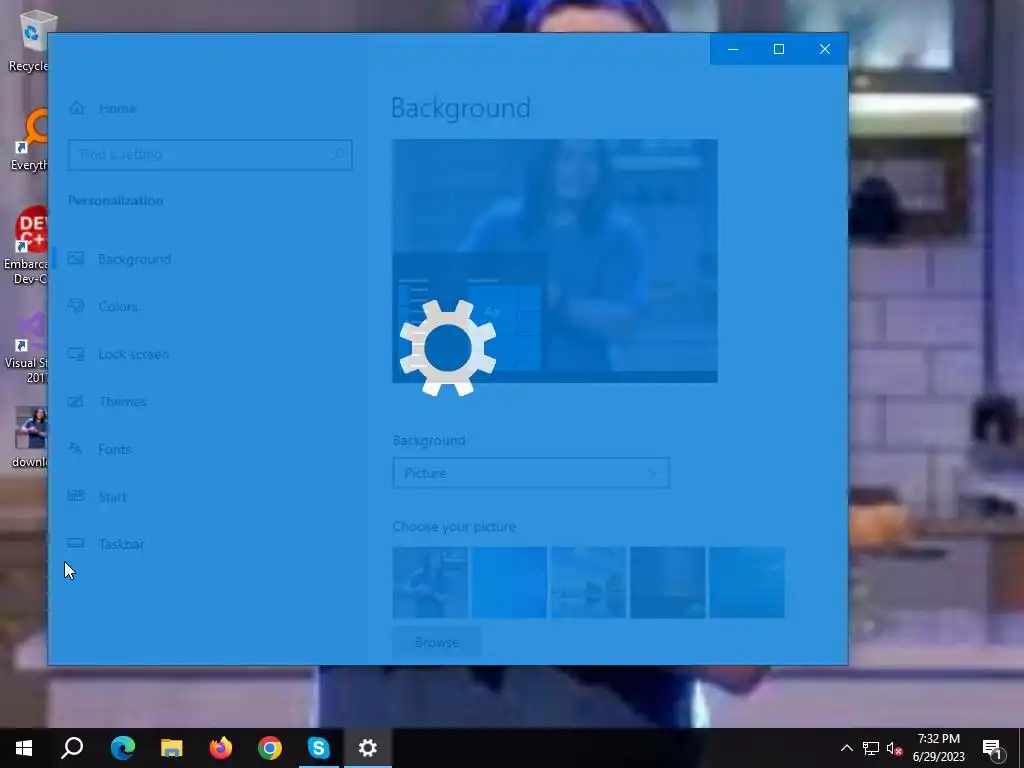Image resolution: width=1024 pixels, height=768 pixels.
Task: Select the Visual Studio desktop shortcut
Action: 27,348
